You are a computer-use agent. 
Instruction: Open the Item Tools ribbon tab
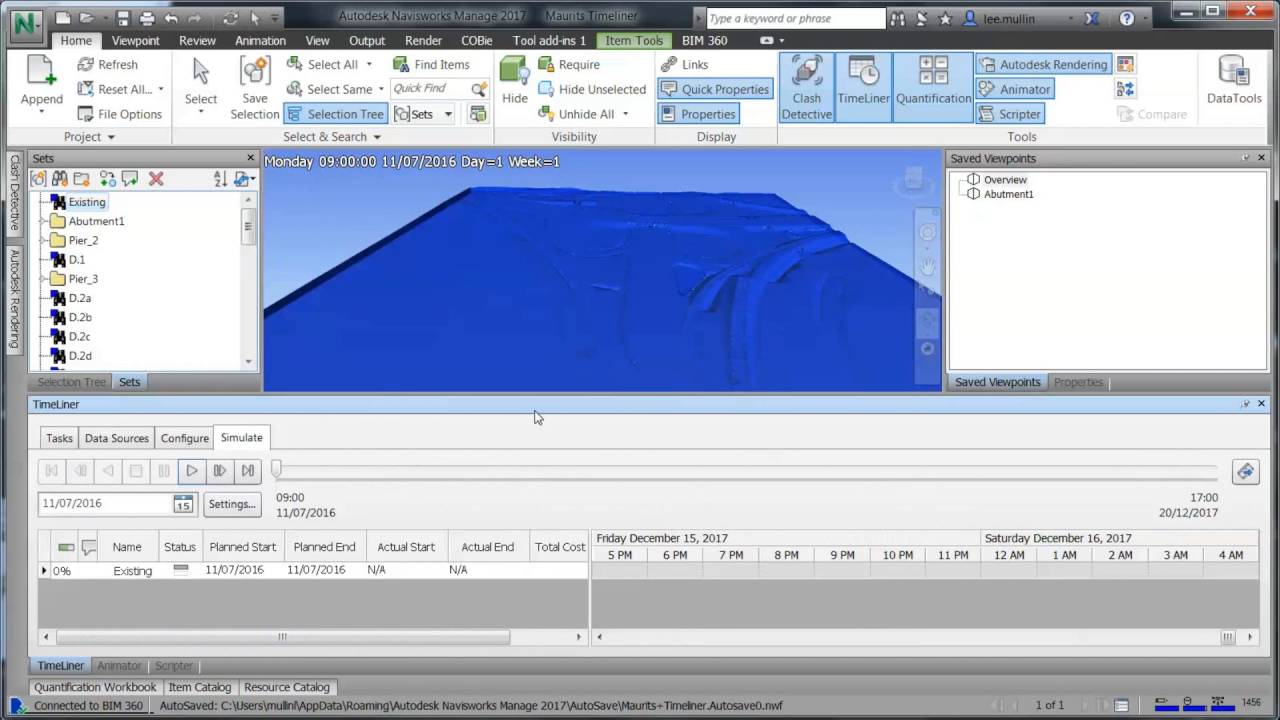pyautogui.click(x=633, y=41)
